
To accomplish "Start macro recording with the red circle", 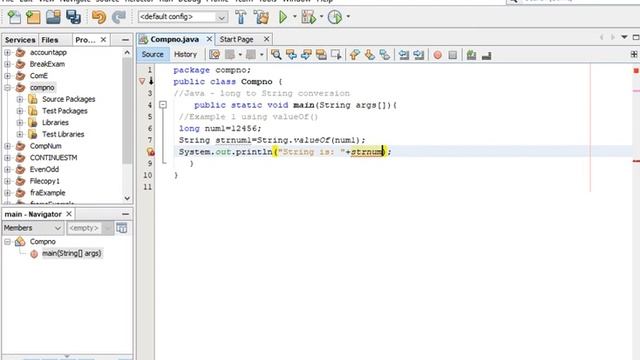I will point(438,55).
